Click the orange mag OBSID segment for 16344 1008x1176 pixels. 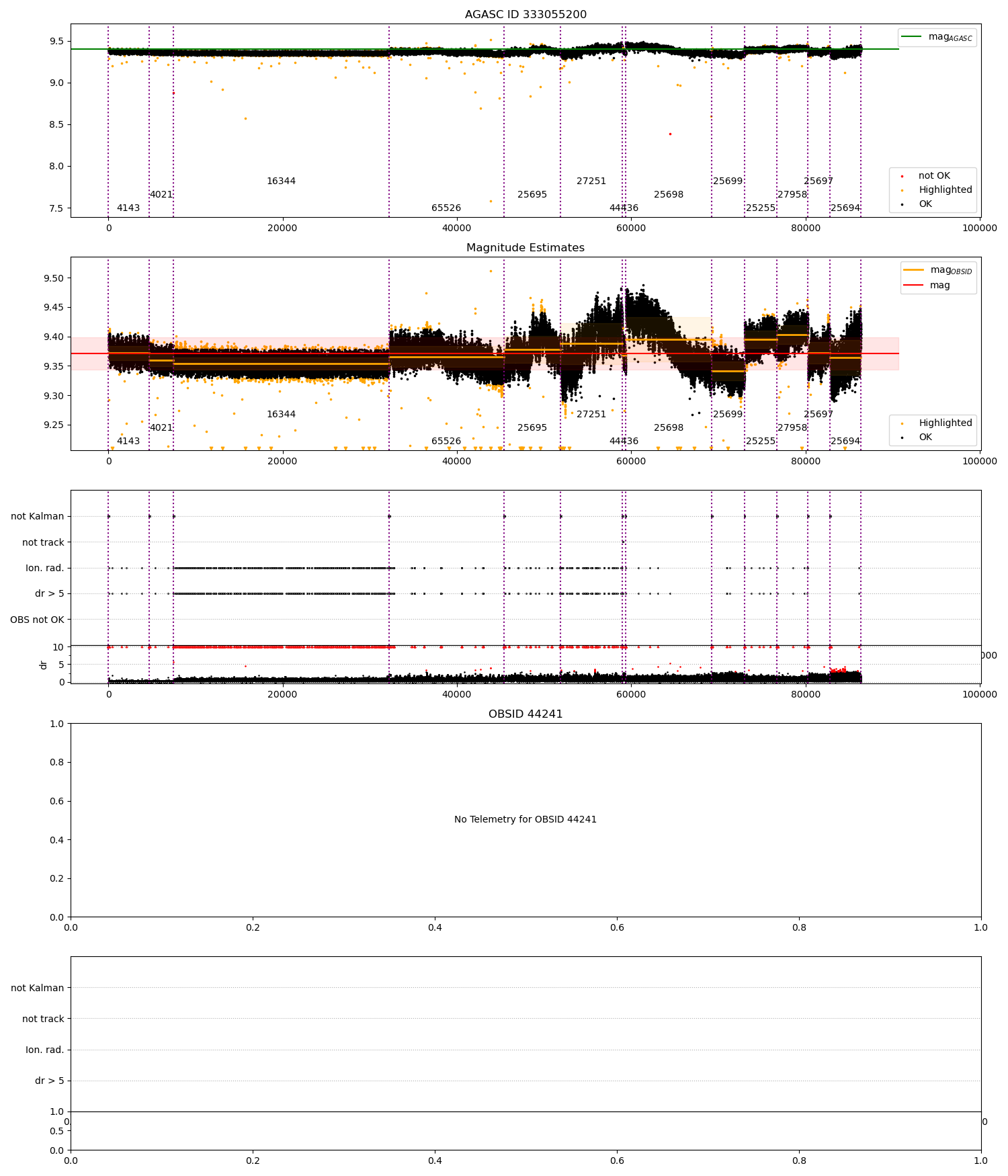click(x=281, y=364)
